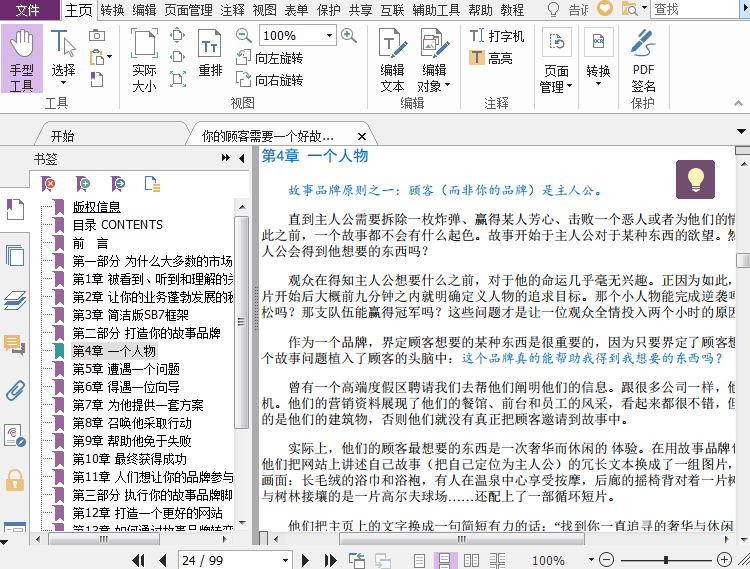The width and height of the screenshot is (750, 569).
Task: Open the File menu
Action: [28, 10]
